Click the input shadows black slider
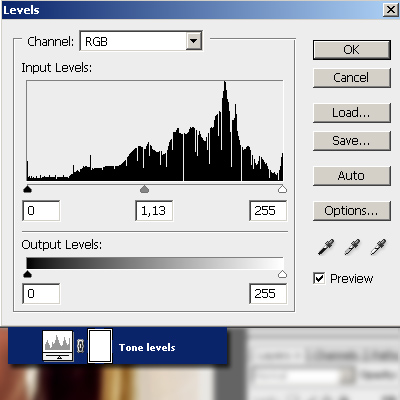The height and width of the screenshot is (400, 400). (27, 190)
